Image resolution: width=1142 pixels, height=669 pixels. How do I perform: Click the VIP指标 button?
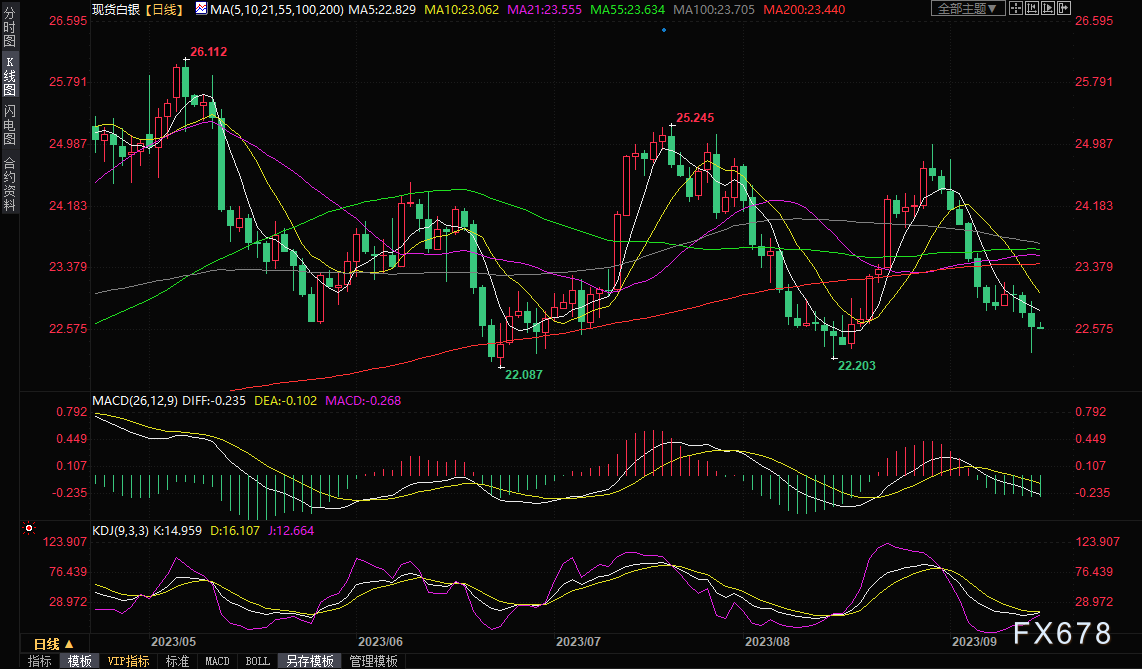[128, 661]
